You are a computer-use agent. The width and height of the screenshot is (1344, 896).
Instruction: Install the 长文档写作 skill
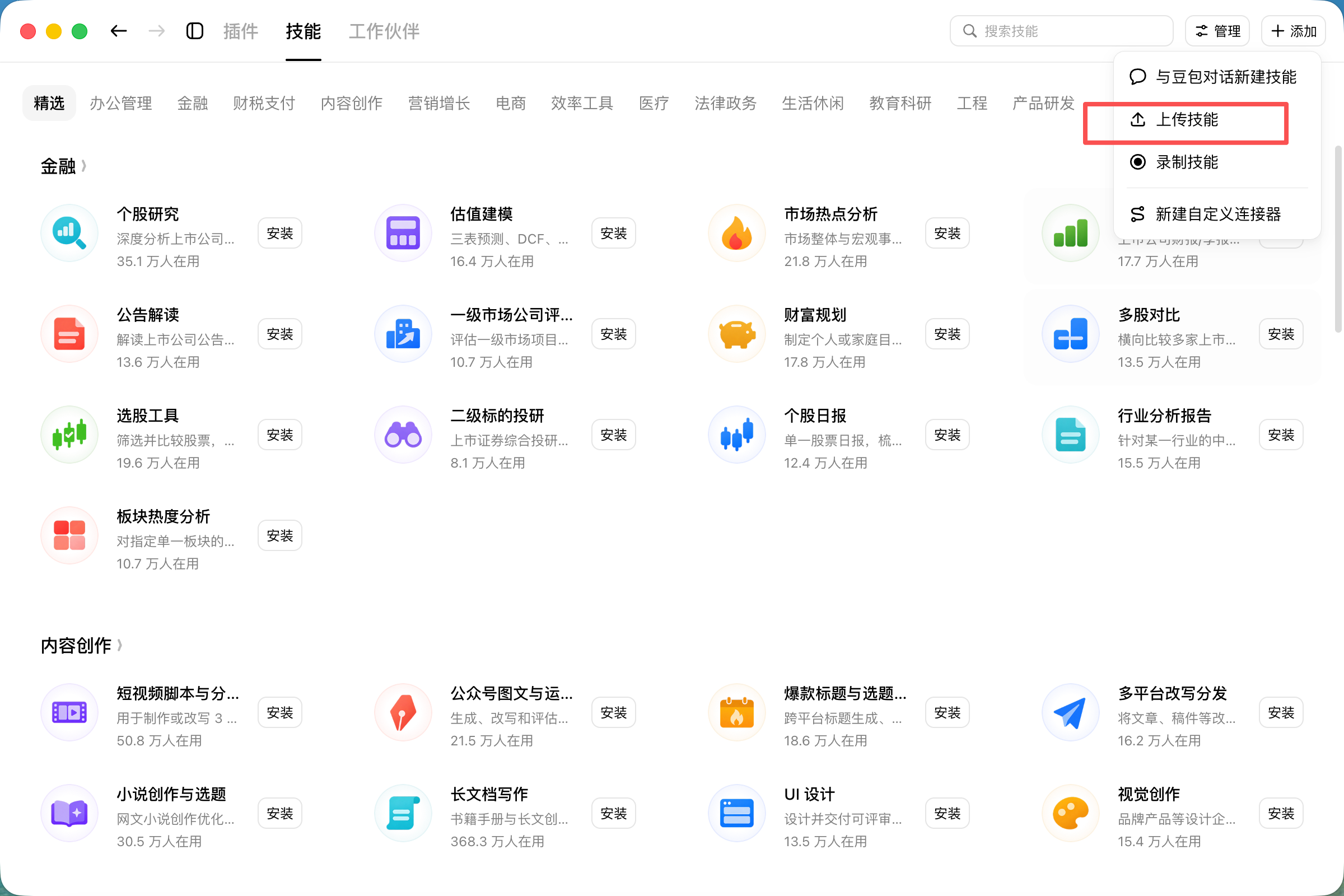(614, 813)
